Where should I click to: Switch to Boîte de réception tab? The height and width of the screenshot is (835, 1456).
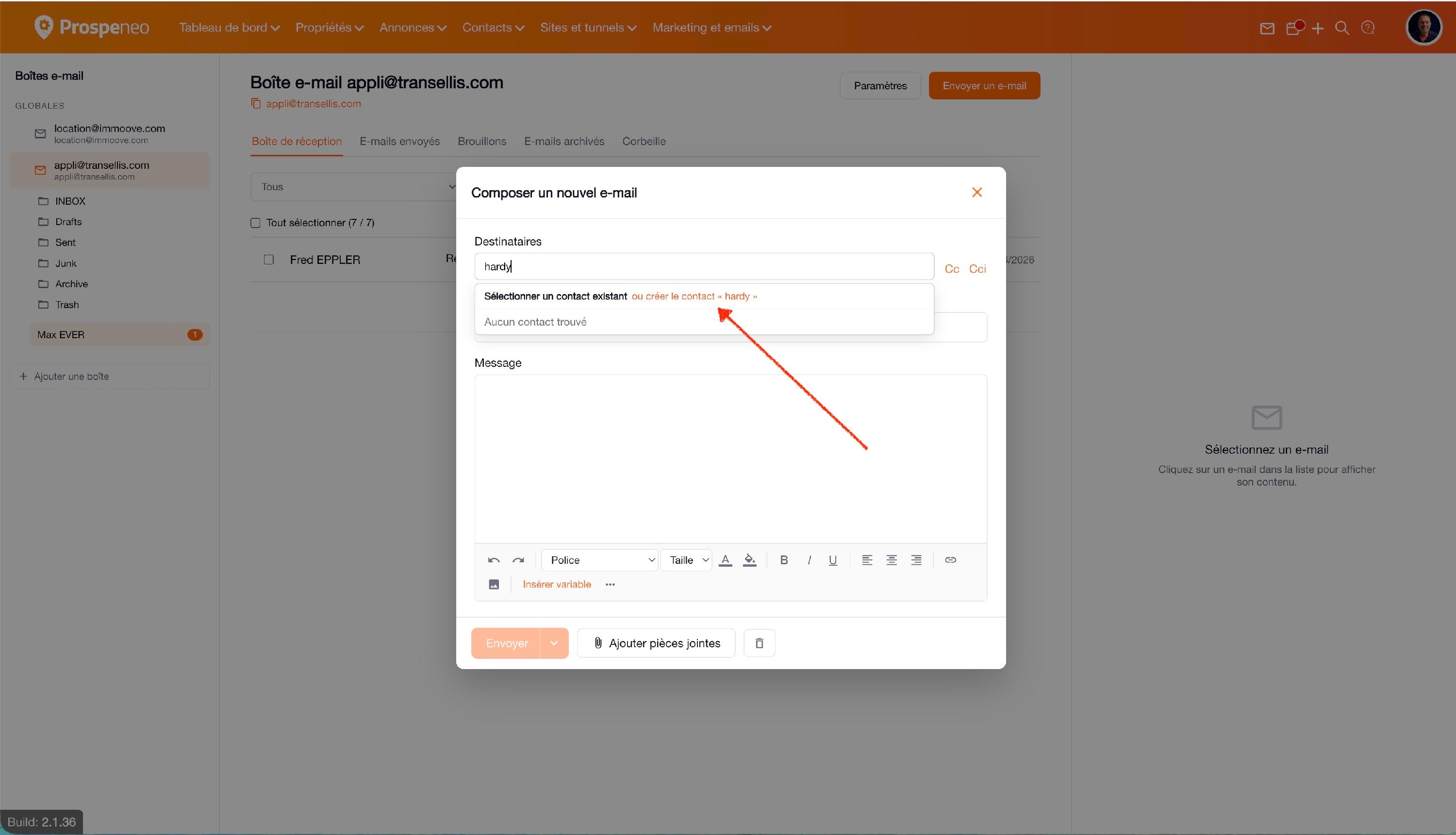coord(297,142)
